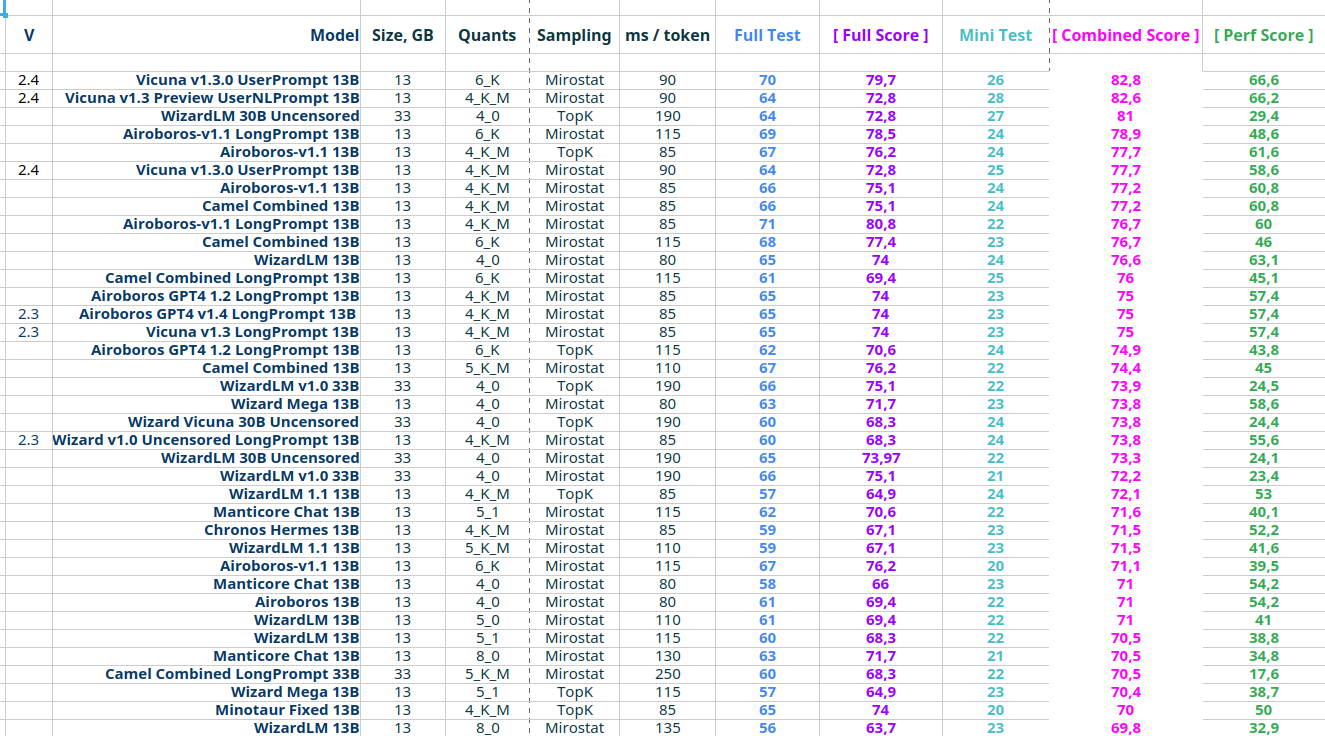Viewport: 1325px width, 736px height.
Task: Select the "Model" column header cell
Action: (x=206, y=35)
